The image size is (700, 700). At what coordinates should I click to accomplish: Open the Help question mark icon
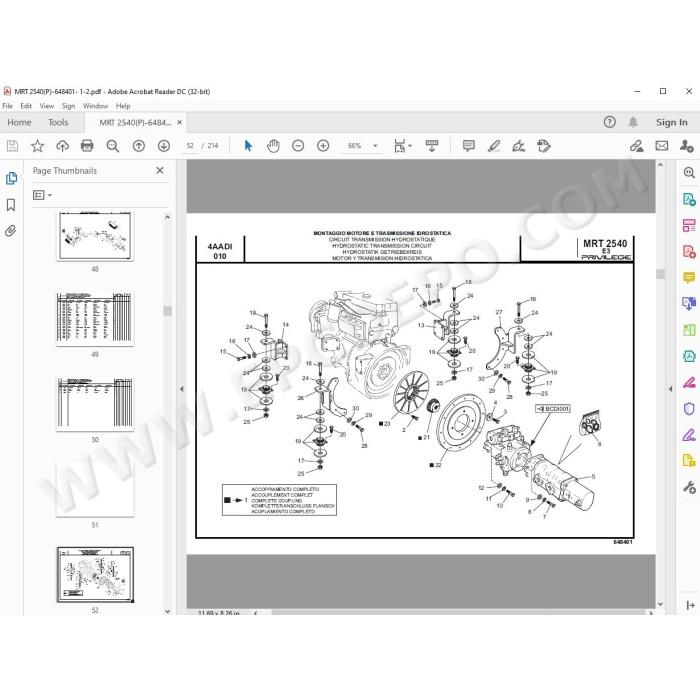[609, 122]
